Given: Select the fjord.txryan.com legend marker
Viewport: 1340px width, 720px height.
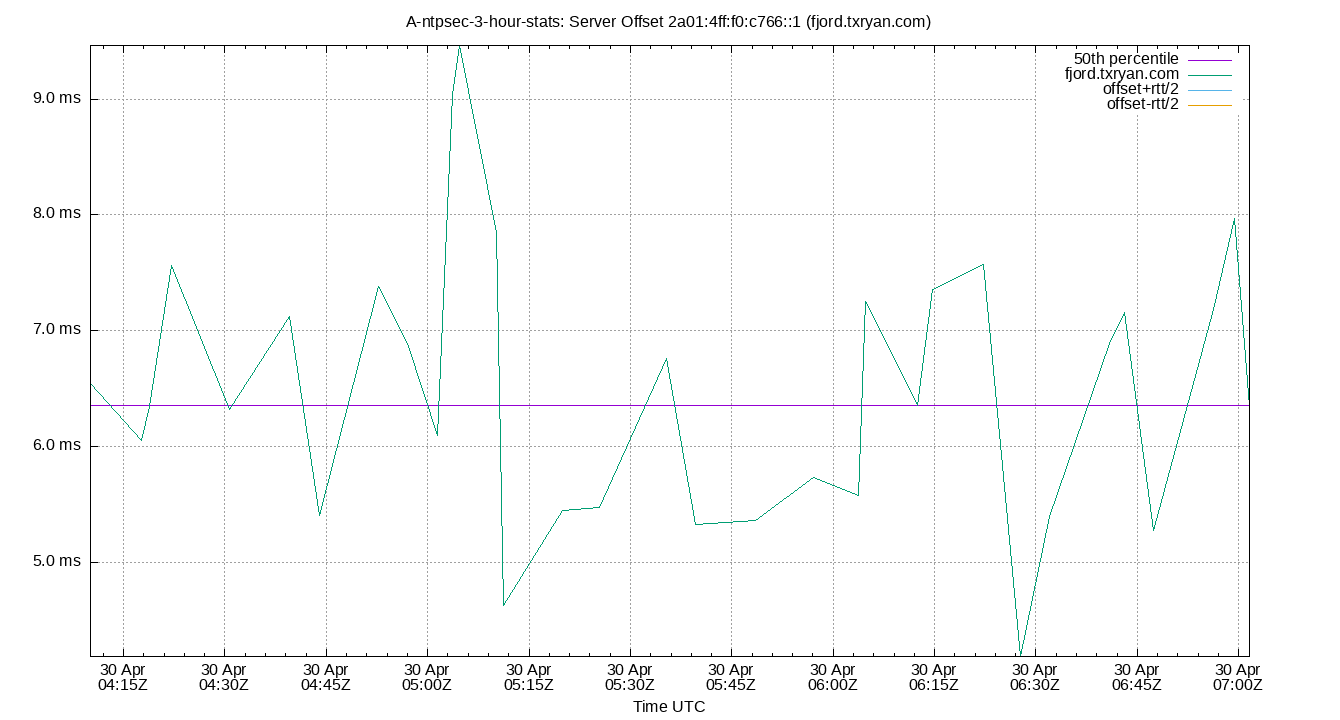Looking at the screenshot, I should coord(1210,73).
